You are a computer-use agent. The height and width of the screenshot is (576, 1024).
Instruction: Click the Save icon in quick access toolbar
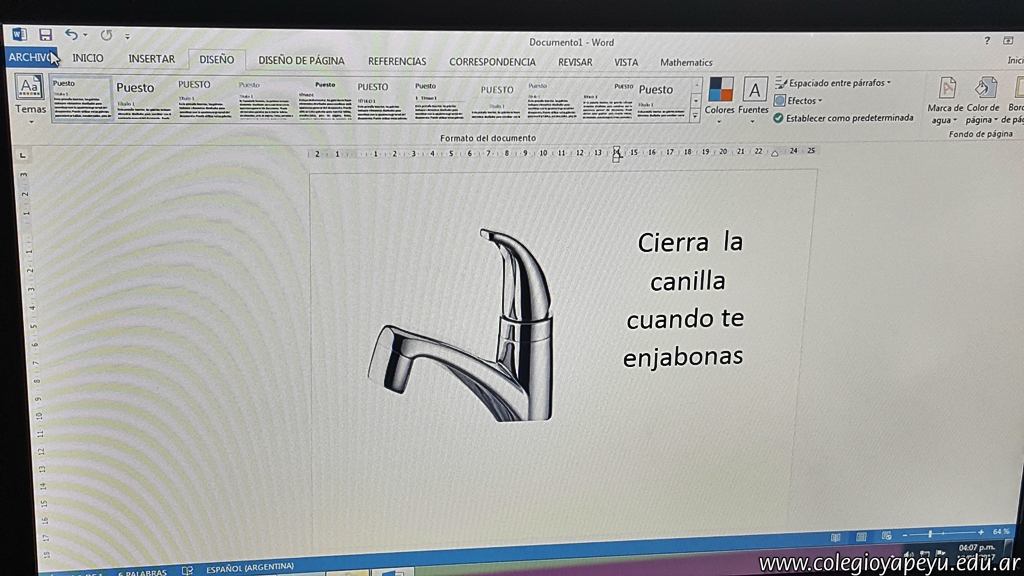46,35
